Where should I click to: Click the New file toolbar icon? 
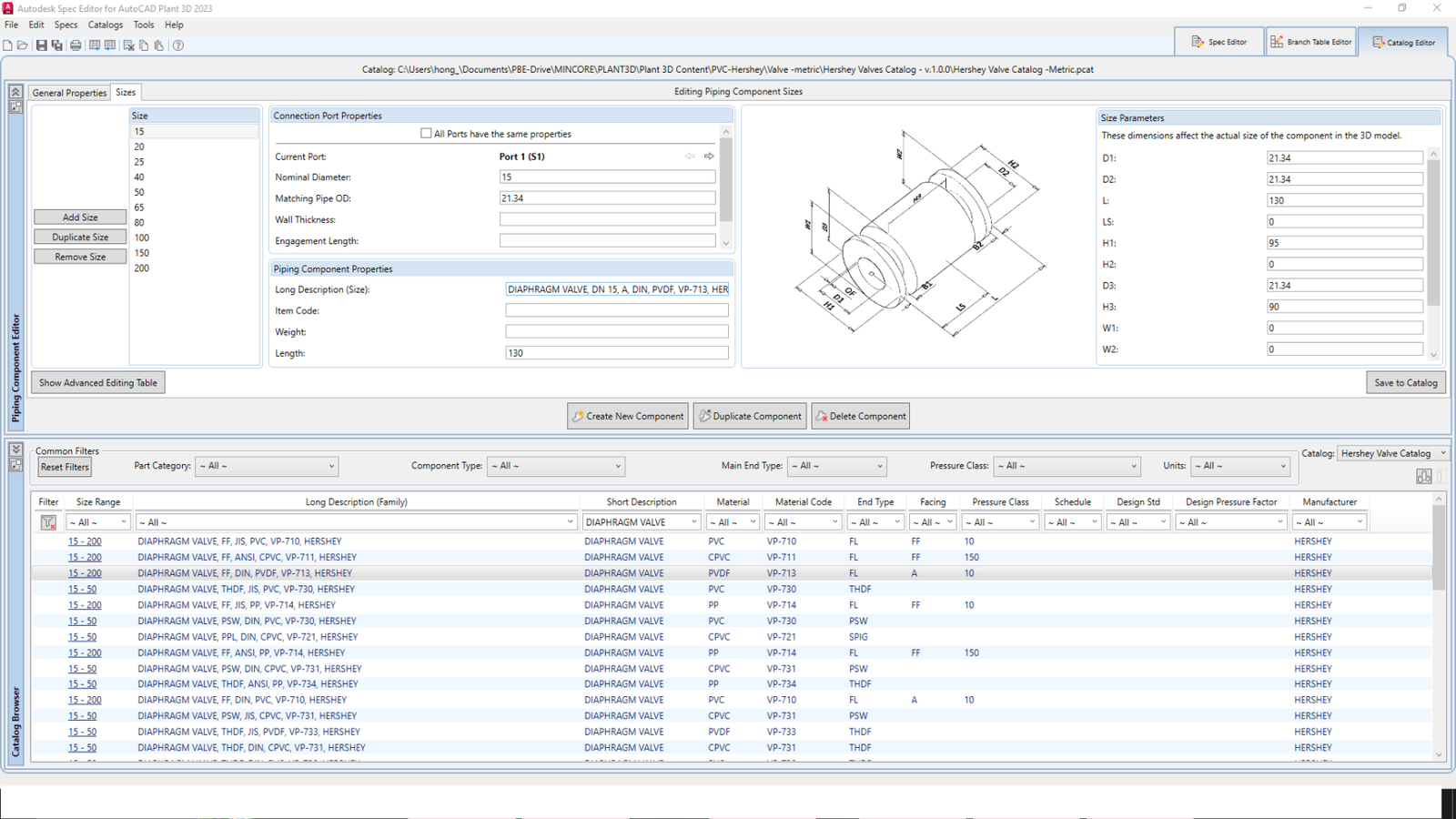(x=8, y=45)
